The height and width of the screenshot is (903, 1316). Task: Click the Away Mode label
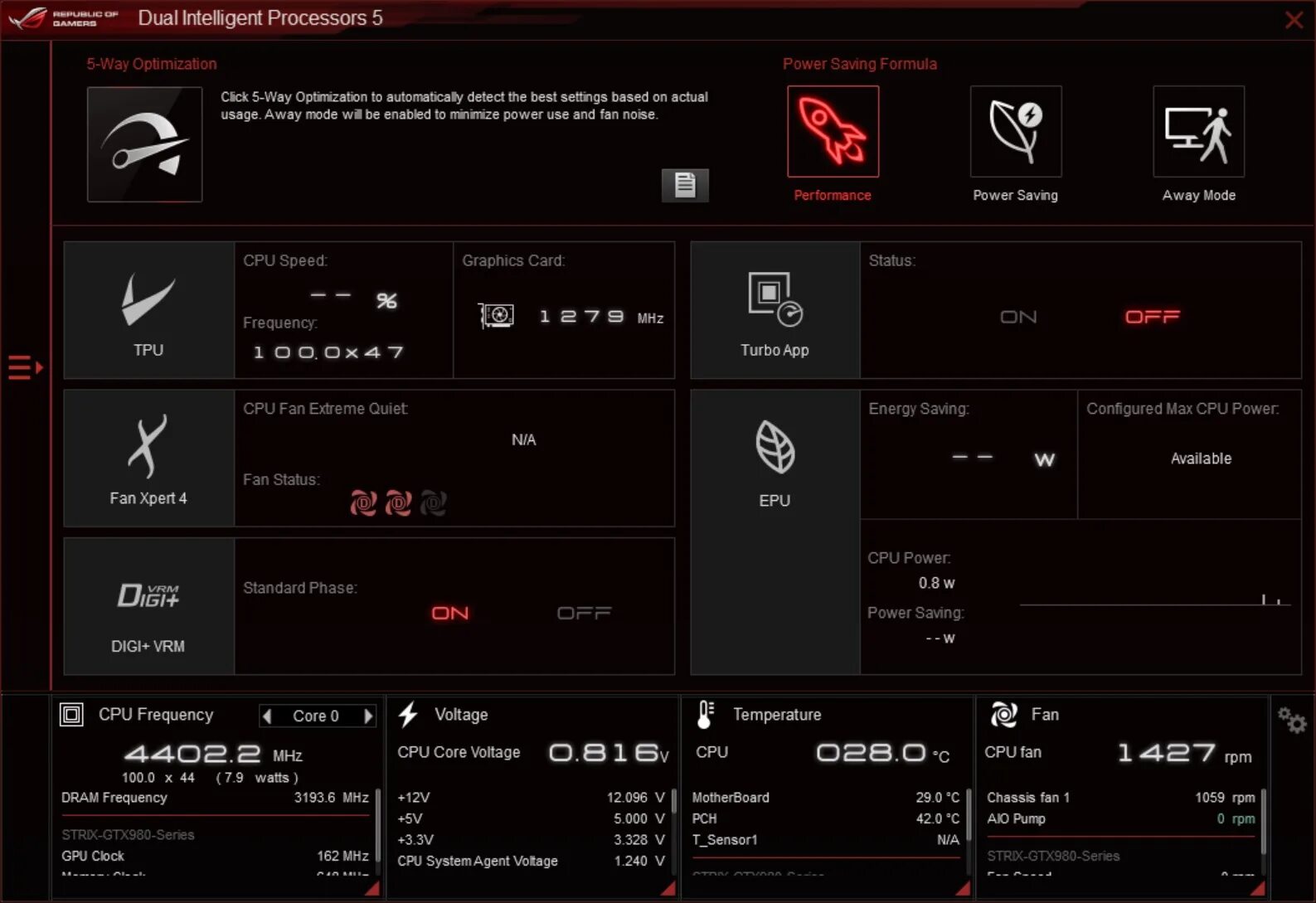coord(1199,195)
